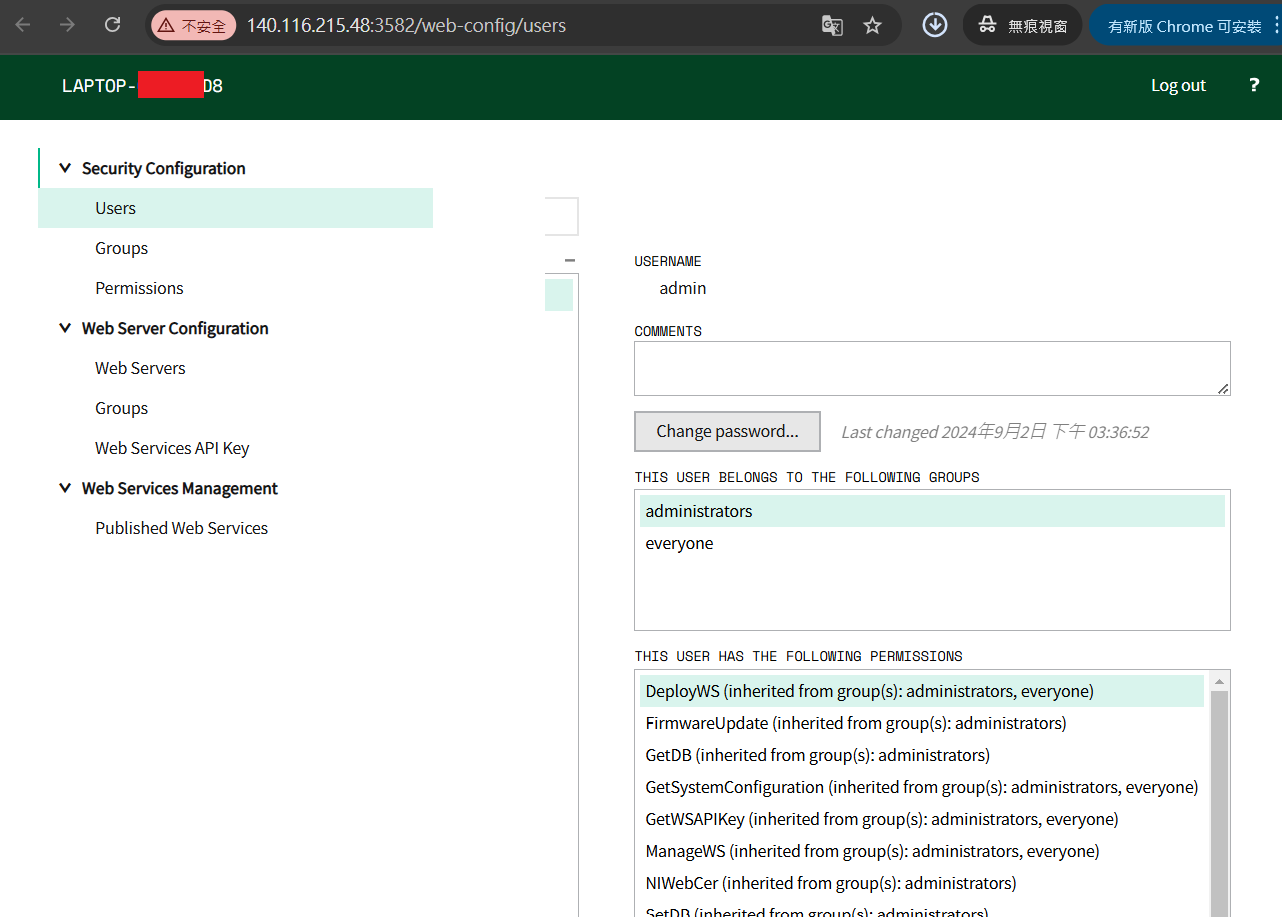Click the Log out link
The height and width of the screenshot is (917, 1282).
1178,85
